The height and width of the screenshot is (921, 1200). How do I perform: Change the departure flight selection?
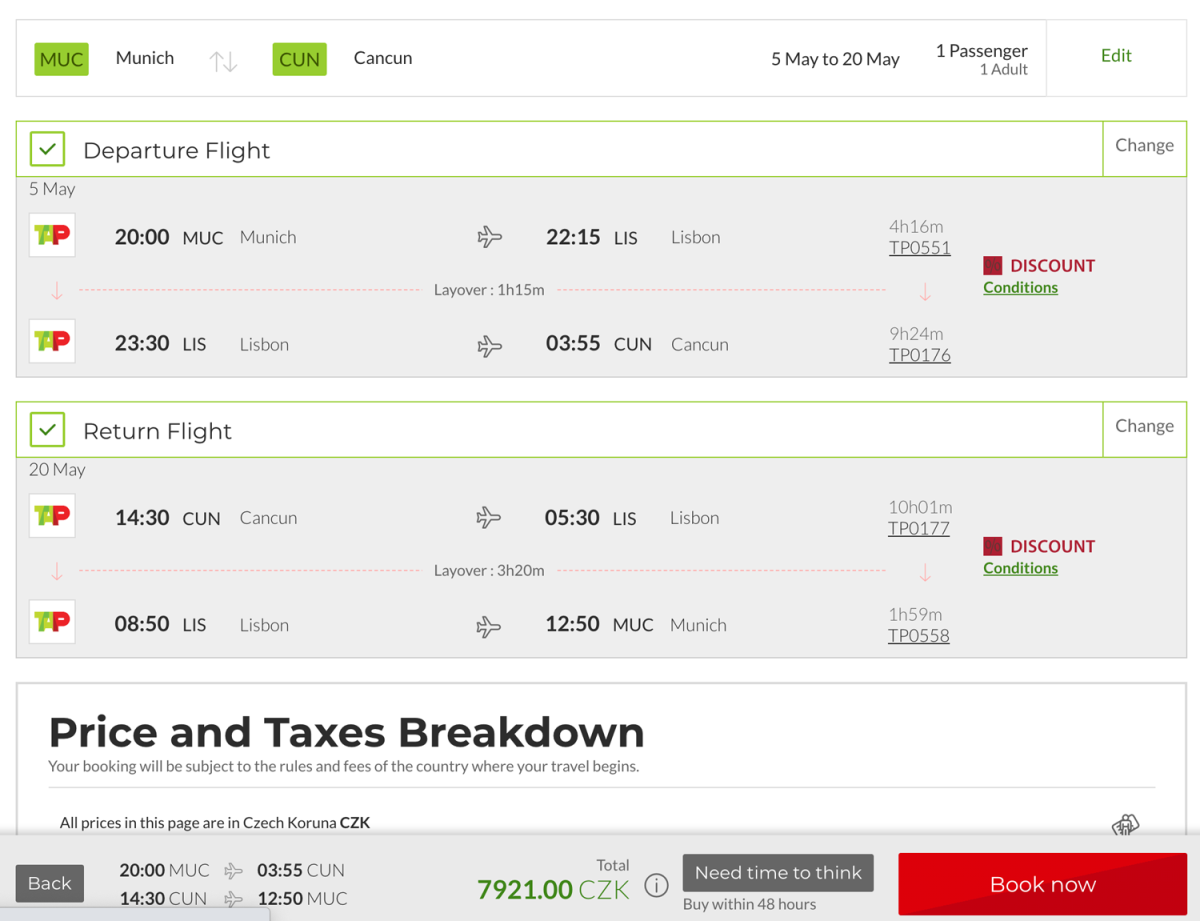(x=1144, y=146)
